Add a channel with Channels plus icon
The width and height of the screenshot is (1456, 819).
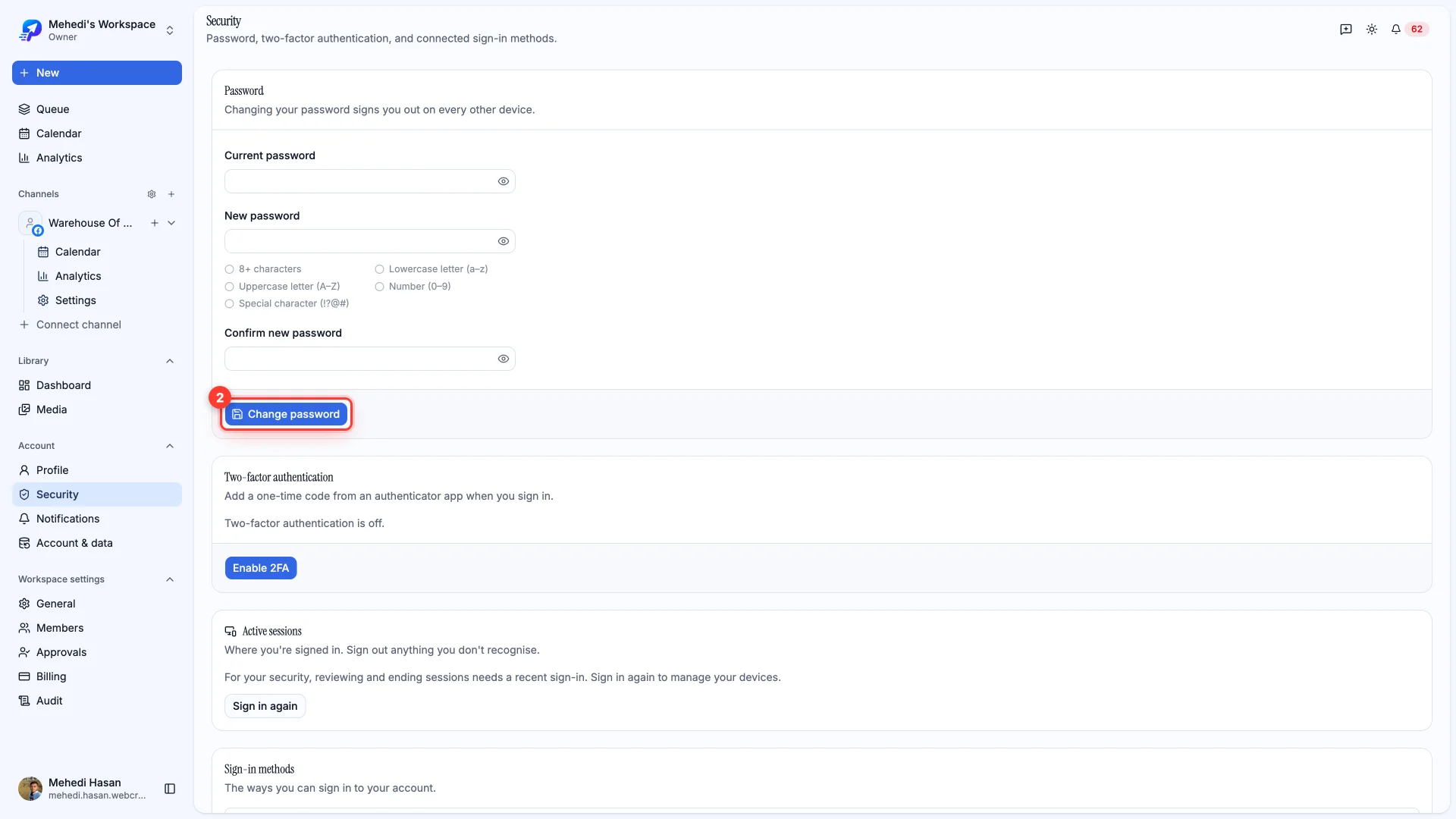[171, 194]
